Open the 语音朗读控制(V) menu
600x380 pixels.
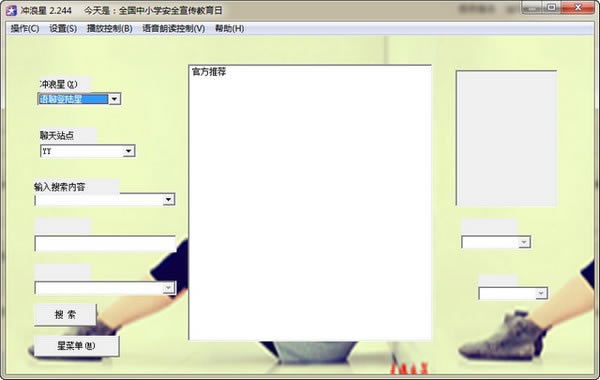[174, 29]
